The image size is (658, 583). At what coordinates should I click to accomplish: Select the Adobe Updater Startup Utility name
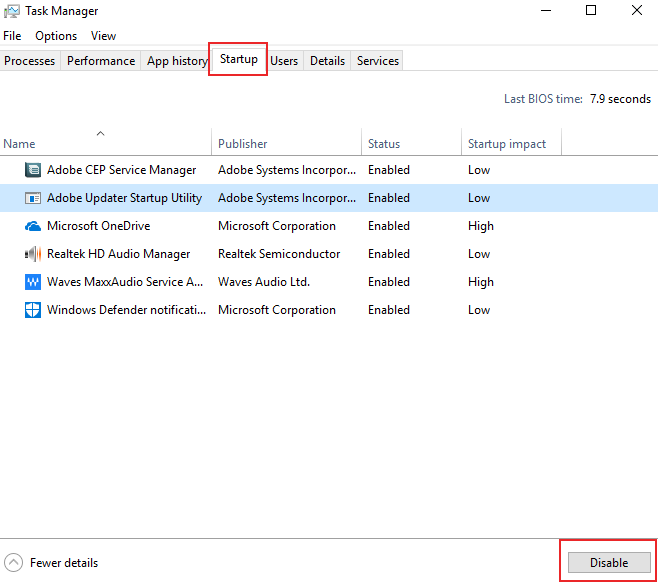click(124, 198)
